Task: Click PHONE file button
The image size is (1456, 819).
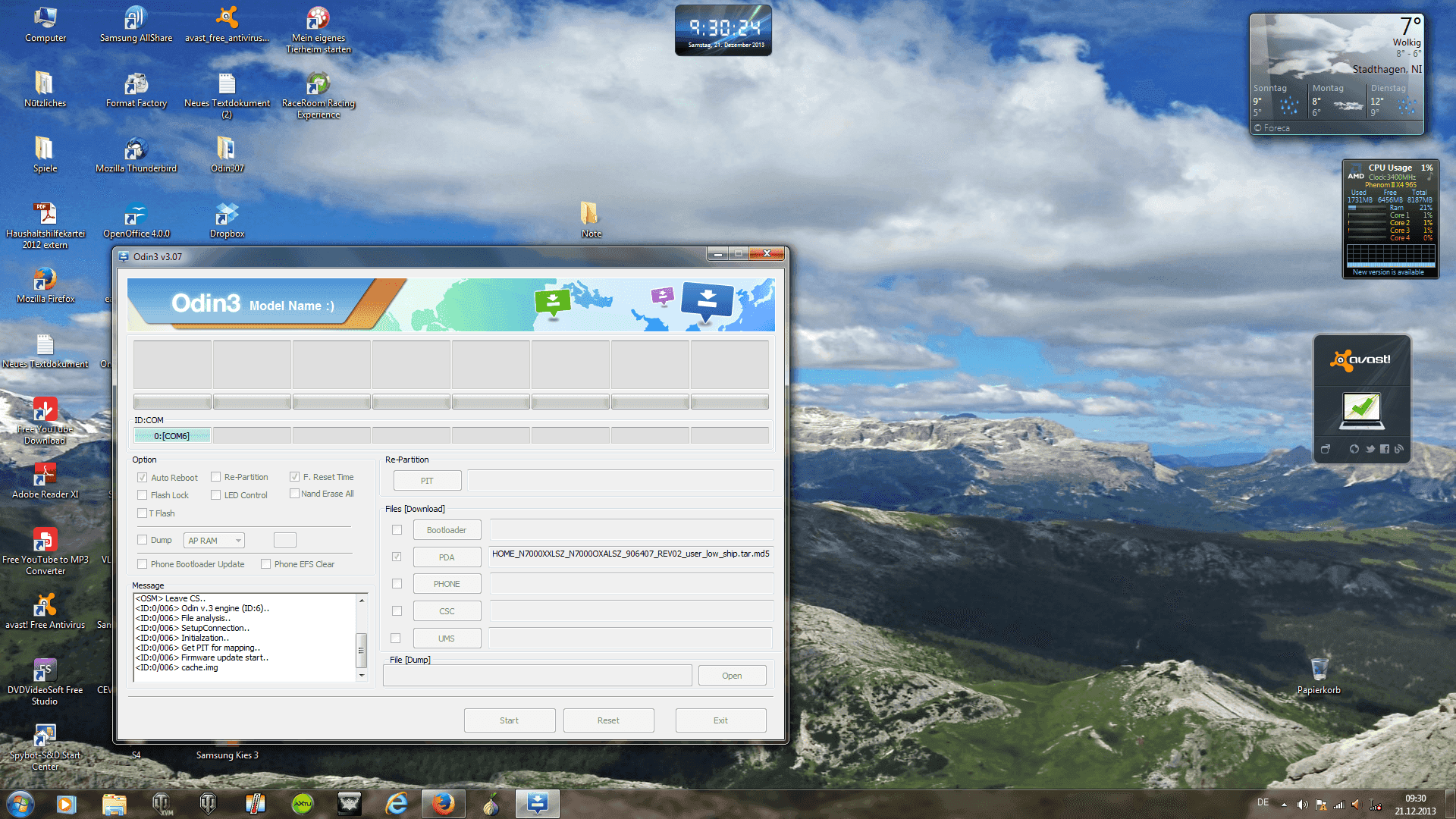Action: click(447, 584)
